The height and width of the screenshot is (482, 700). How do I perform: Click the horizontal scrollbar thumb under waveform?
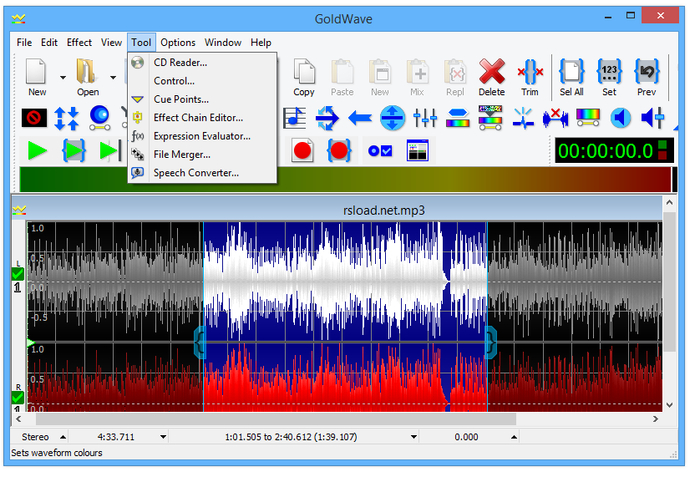point(276,419)
